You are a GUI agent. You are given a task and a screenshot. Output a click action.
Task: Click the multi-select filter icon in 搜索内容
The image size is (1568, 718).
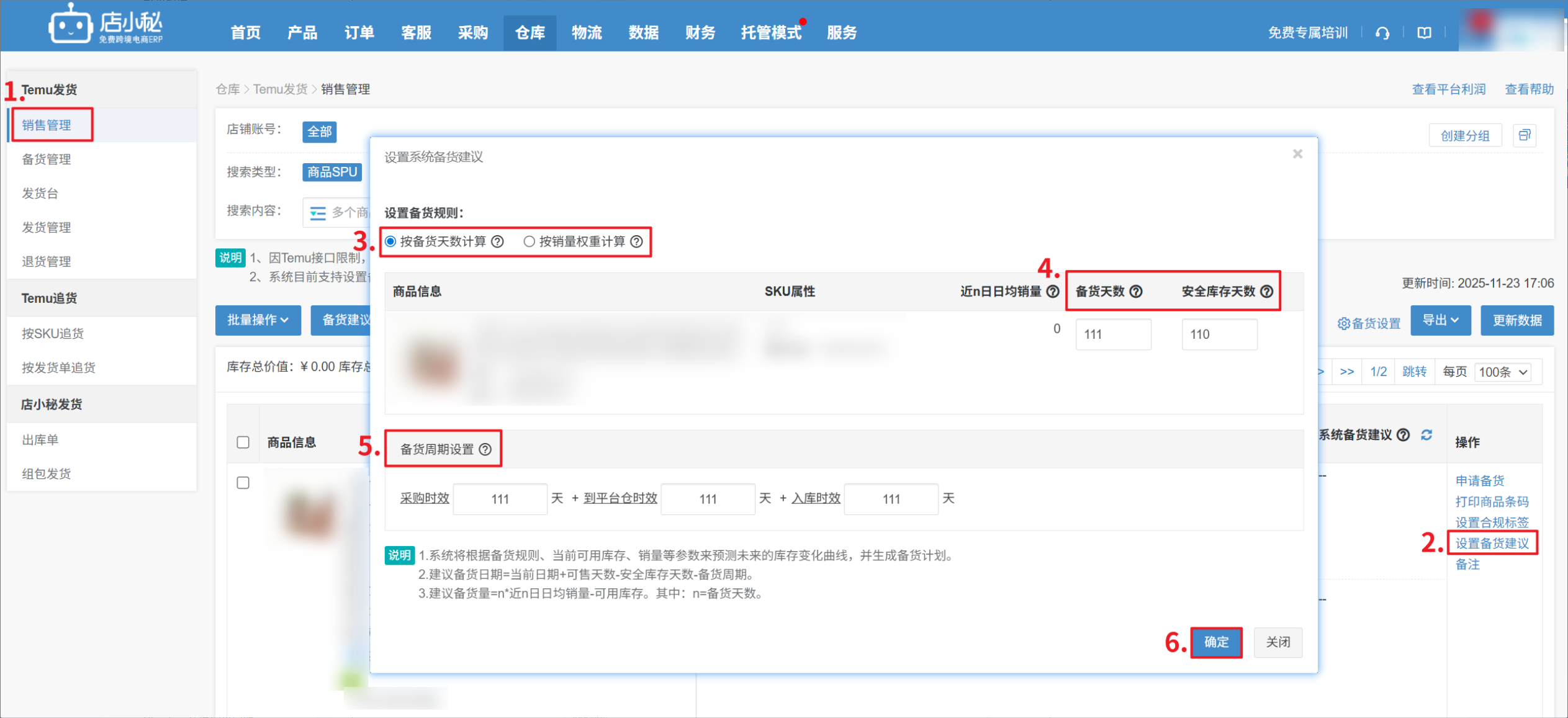(x=318, y=212)
